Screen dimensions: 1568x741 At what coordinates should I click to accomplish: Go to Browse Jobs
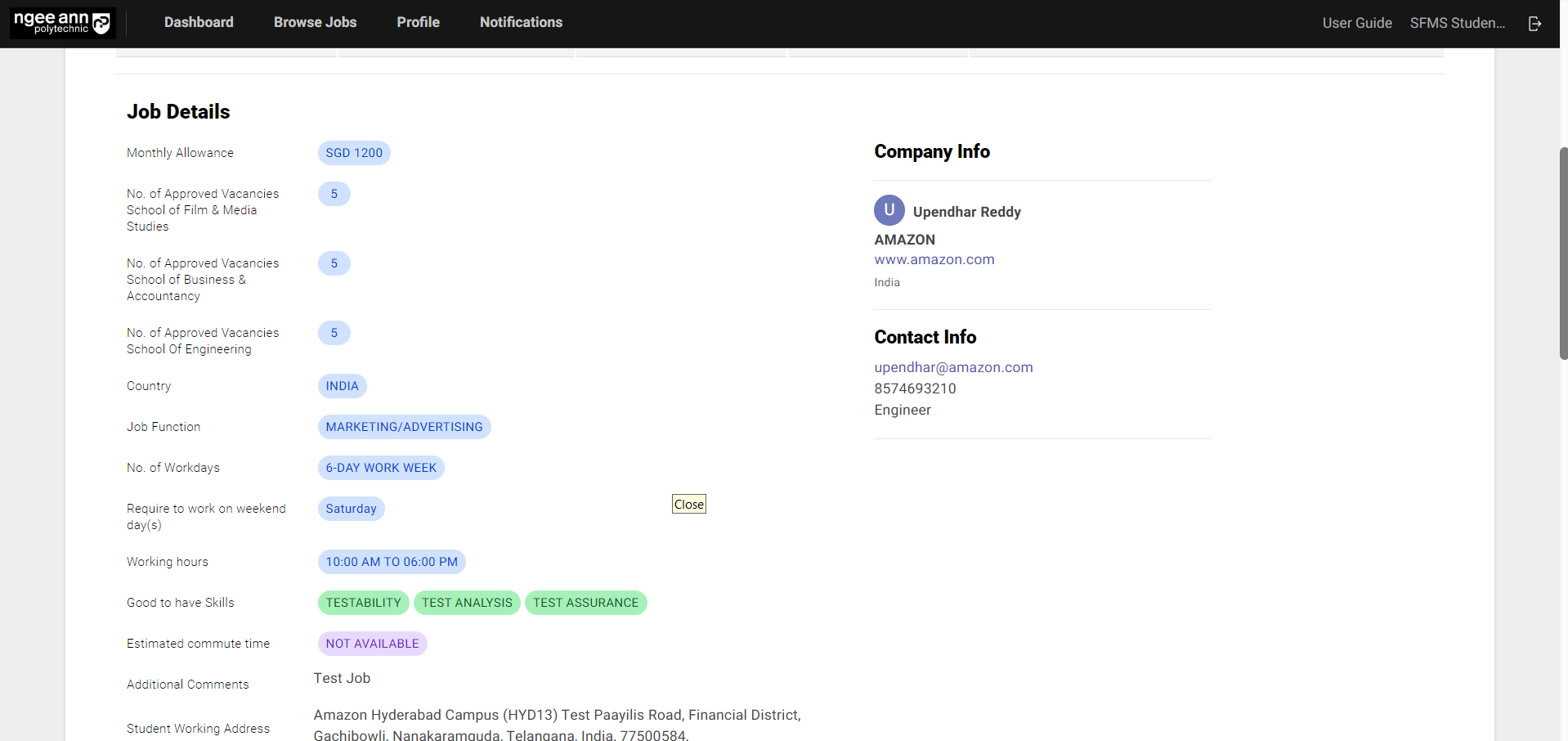pos(315,23)
